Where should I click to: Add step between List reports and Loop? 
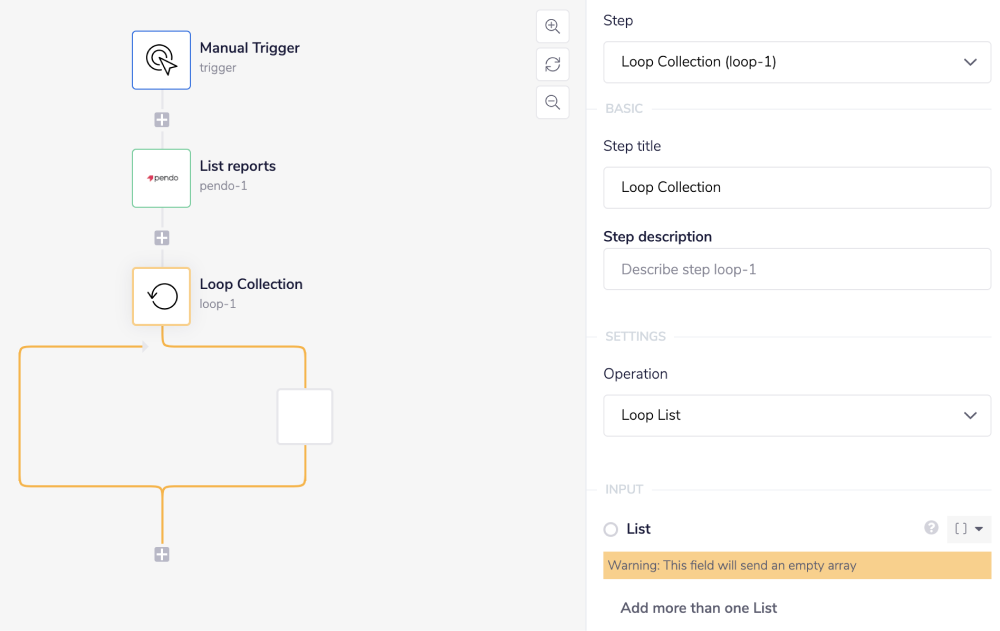162,238
